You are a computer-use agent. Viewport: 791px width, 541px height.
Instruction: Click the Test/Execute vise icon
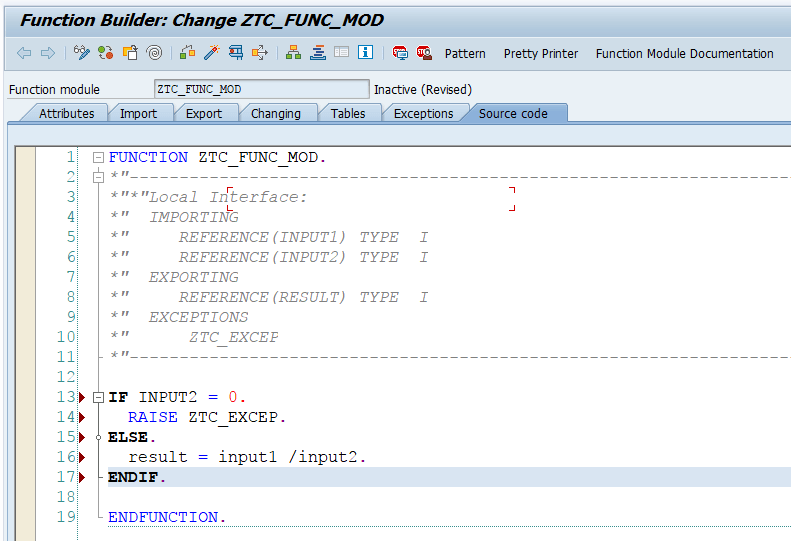click(x=236, y=52)
